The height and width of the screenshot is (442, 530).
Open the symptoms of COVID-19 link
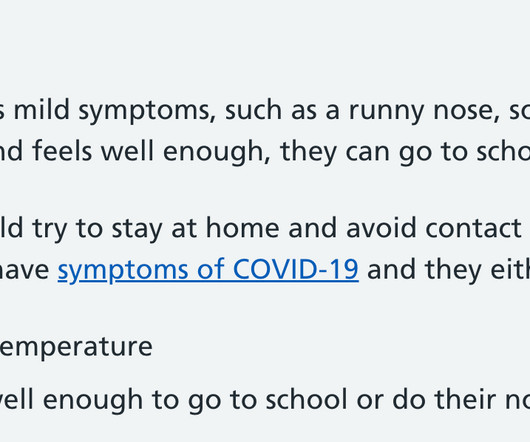[x=208, y=270]
